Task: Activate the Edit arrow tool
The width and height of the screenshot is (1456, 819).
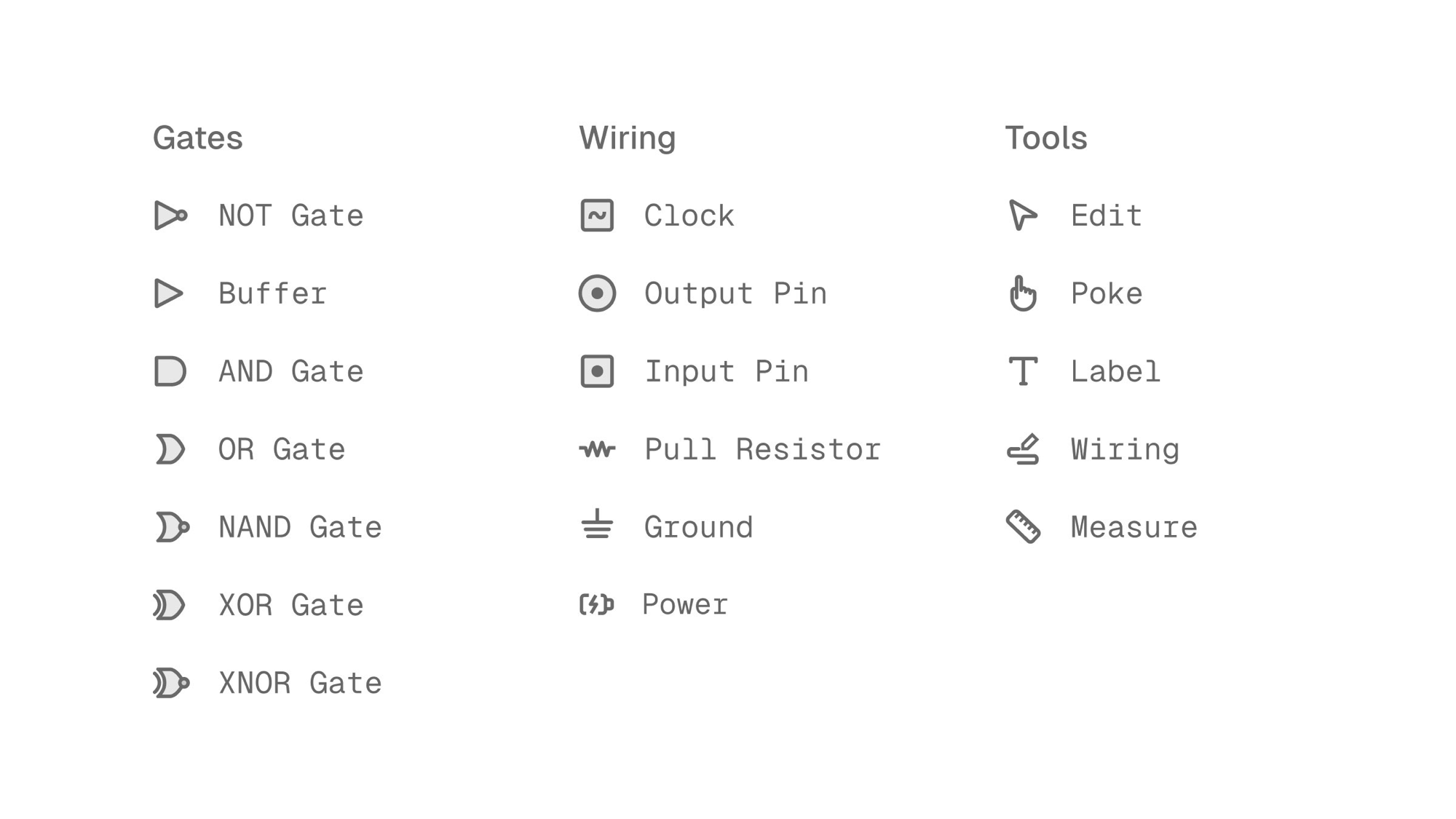Action: (x=1022, y=215)
